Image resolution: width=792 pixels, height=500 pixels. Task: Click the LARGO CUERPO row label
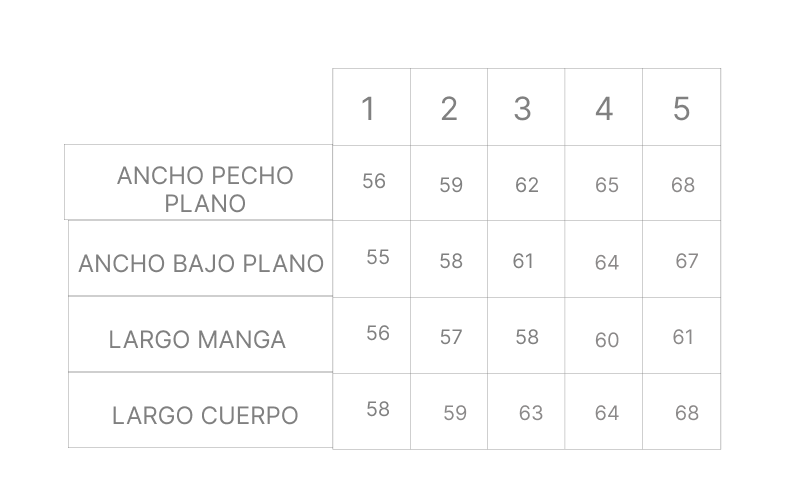(205, 416)
